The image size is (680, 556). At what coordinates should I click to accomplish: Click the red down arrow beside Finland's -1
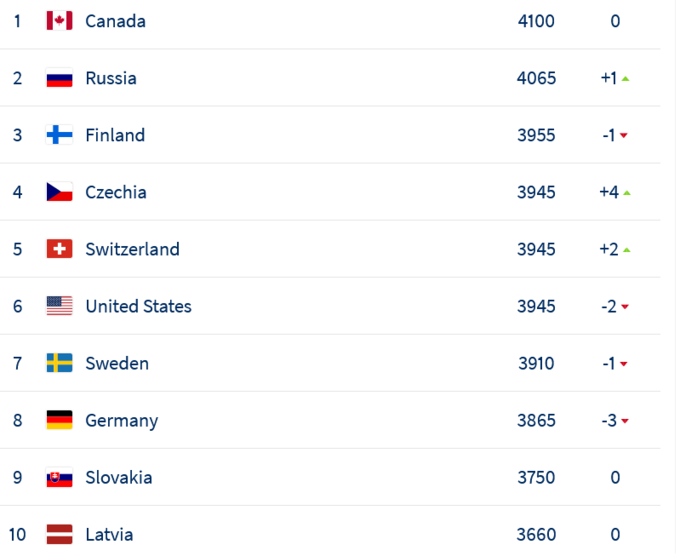pyautogui.click(x=624, y=136)
